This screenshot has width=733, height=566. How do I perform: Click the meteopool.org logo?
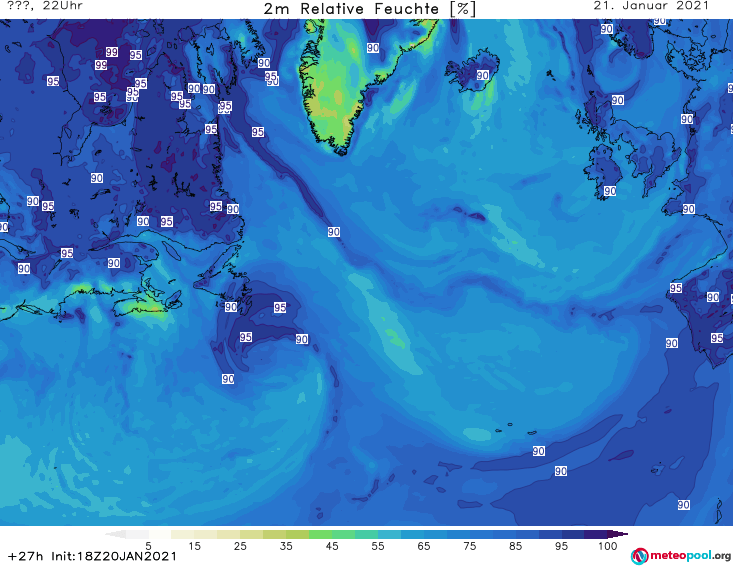pos(681,556)
